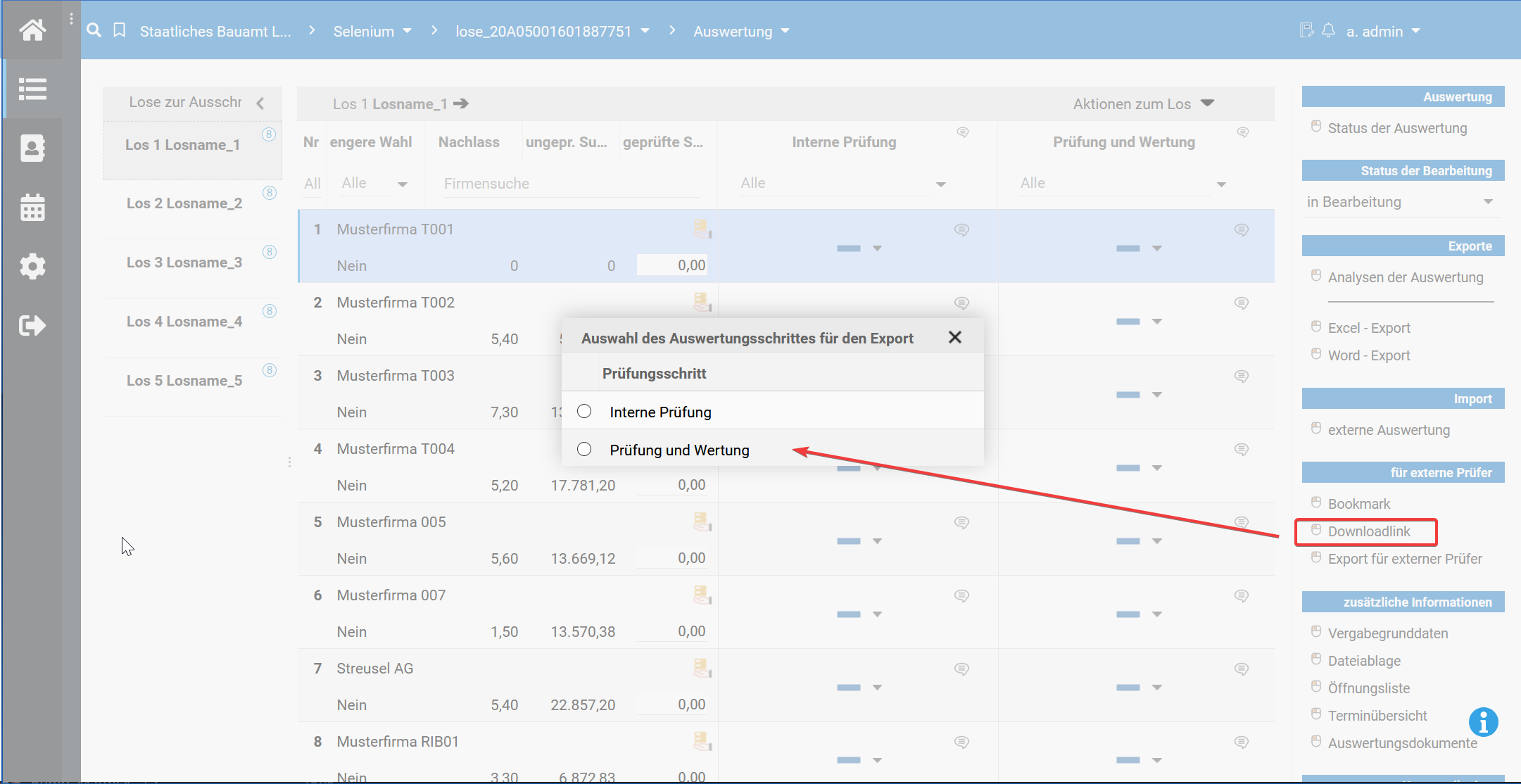Open Dateiablage link
The height and width of the screenshot is (784, 1521).
(x=1364, y=660)
